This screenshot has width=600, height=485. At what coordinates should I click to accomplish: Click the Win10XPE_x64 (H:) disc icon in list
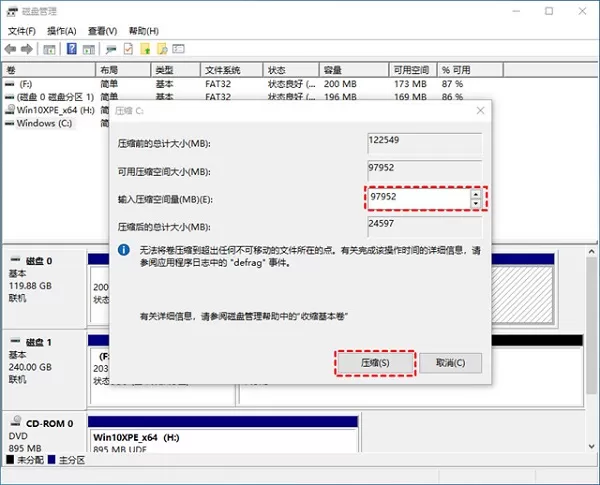click(x=10, y=109)
